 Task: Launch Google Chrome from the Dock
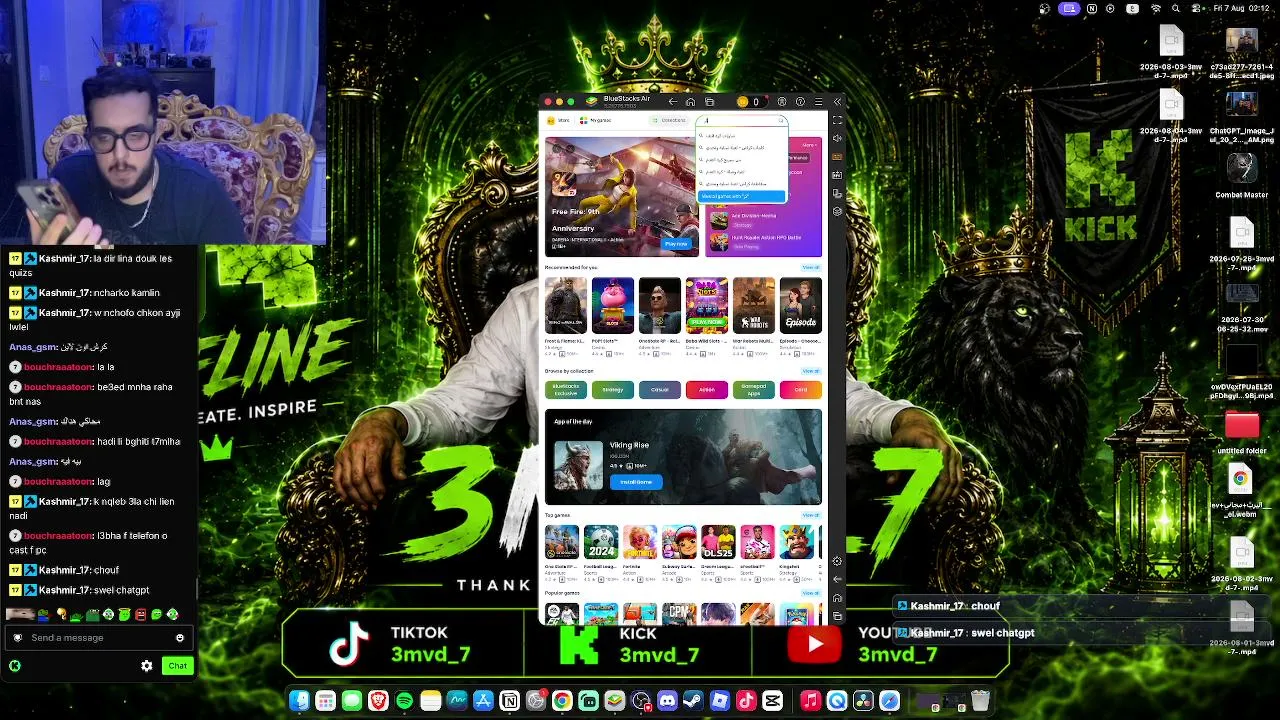tap(562, 701)
